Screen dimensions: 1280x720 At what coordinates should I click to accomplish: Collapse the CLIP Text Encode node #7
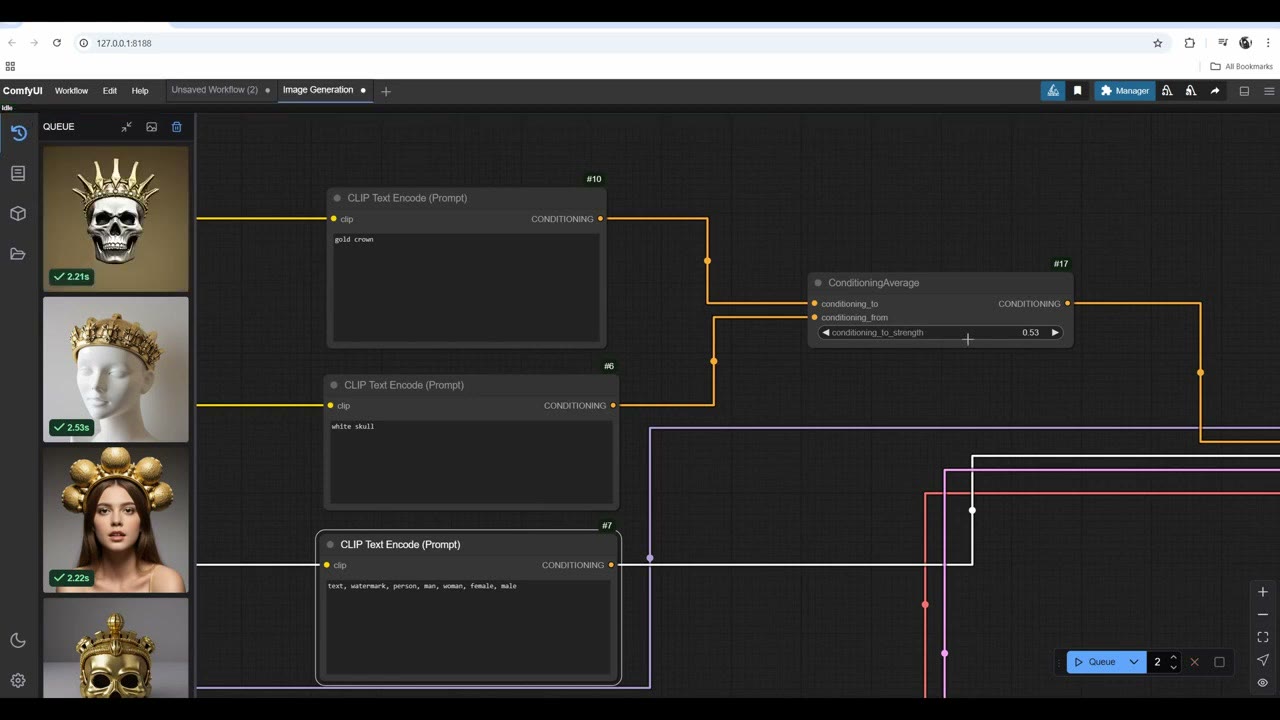pyautogui.click(x=330, y=545)
